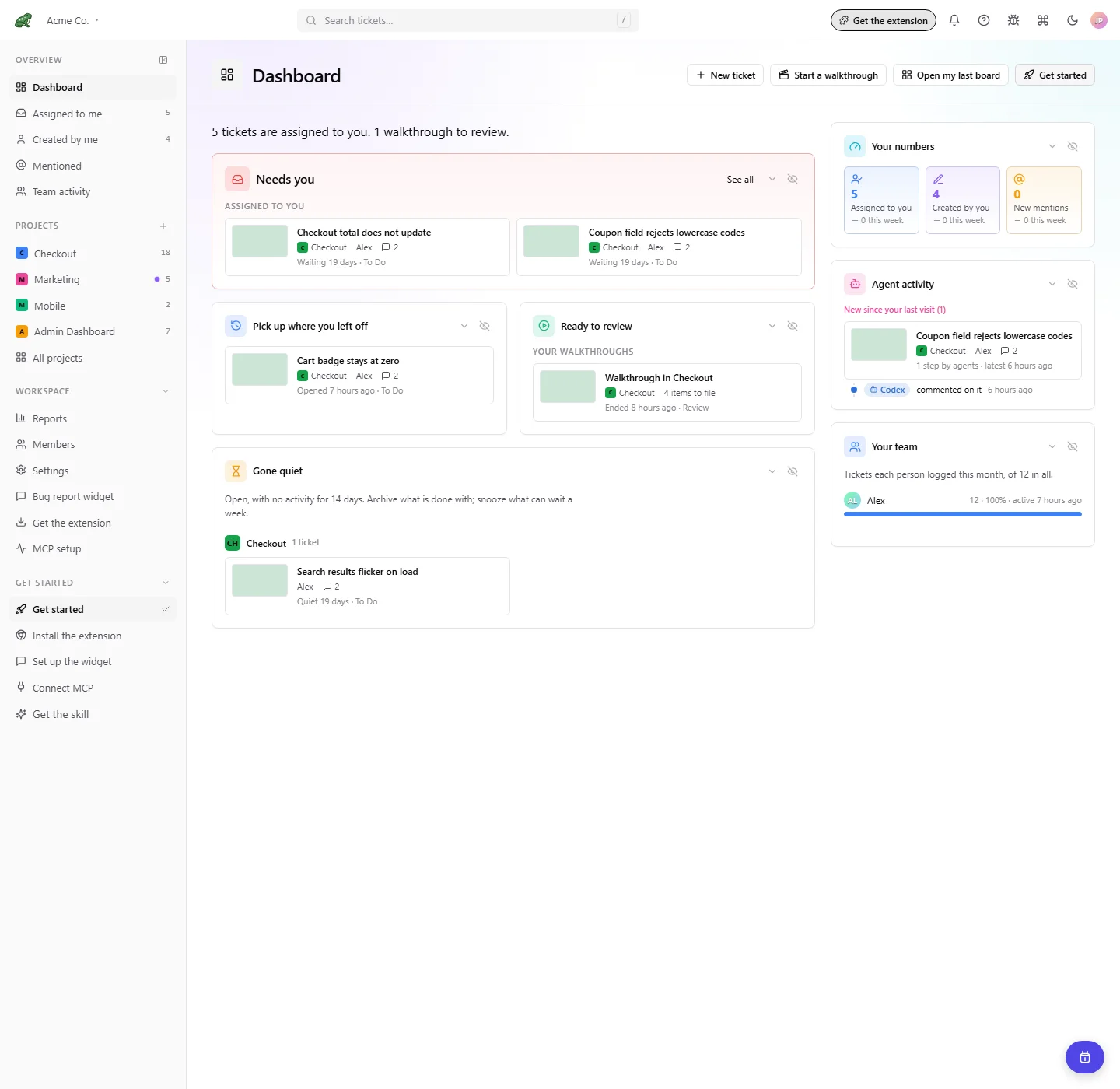
Task: Open the Acme Co. workspace switcher
Action: [x=72, y=20]
